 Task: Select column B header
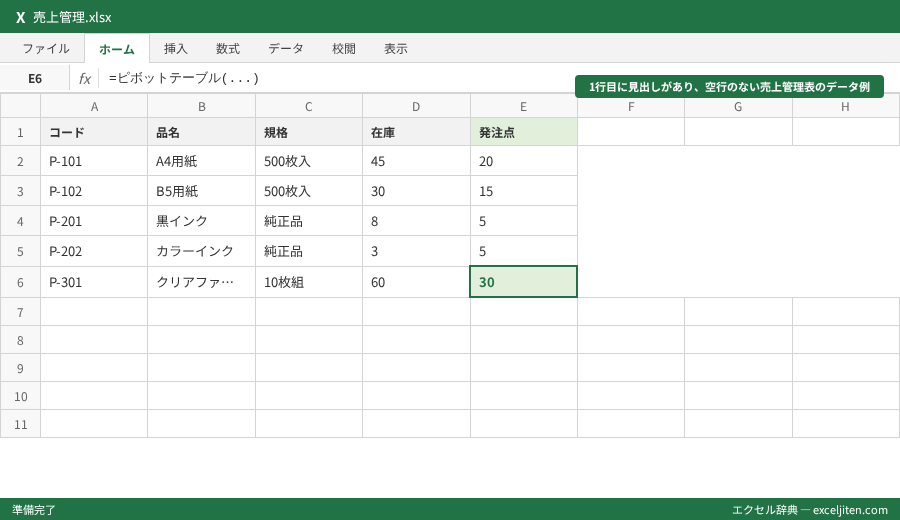coord(201,106)
